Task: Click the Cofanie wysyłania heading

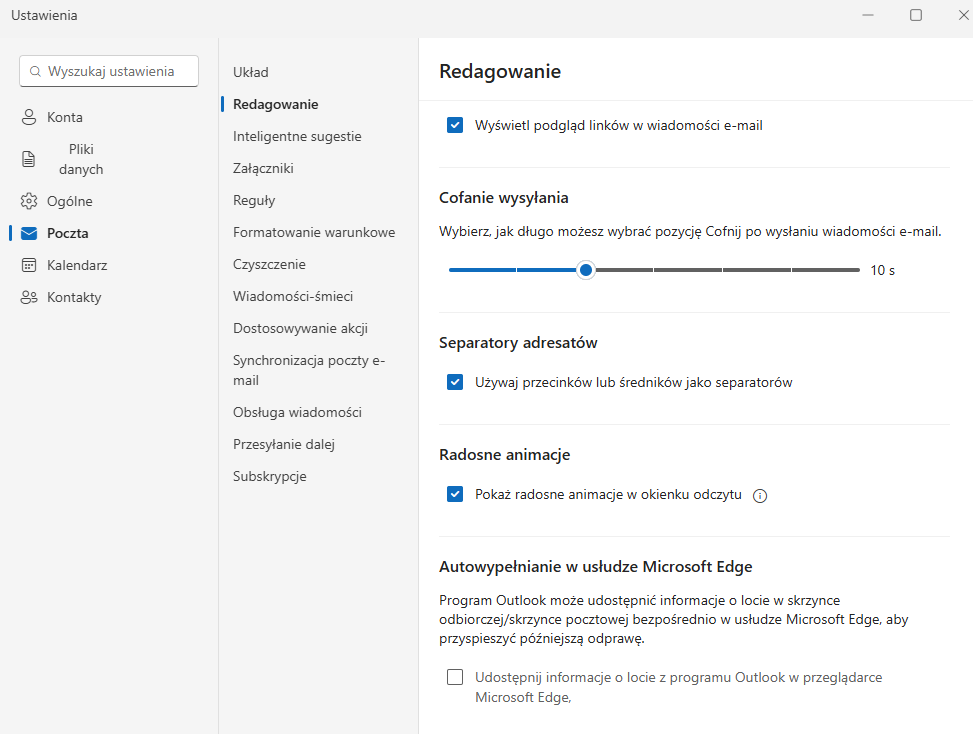Action: click(503, 198)
